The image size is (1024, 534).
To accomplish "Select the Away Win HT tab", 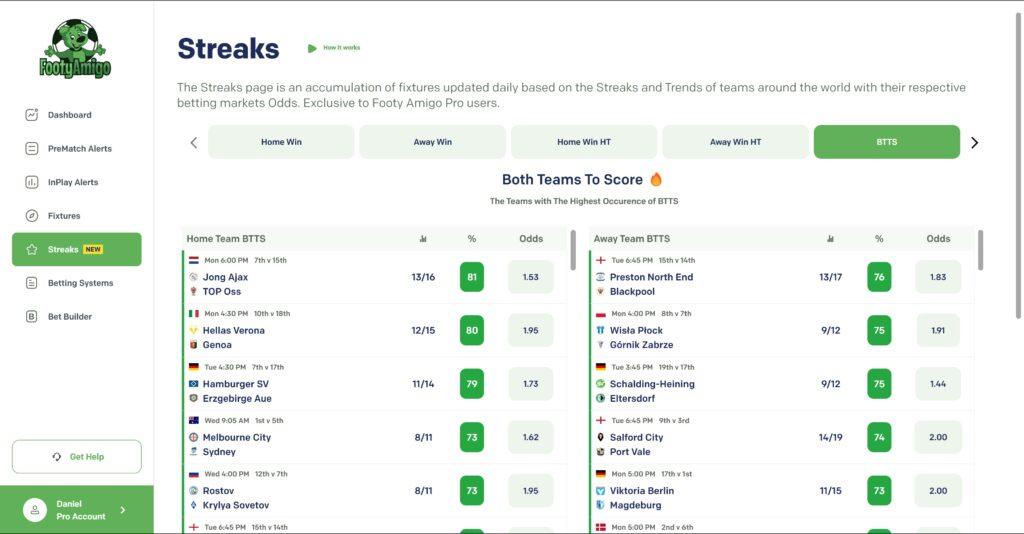I will tap(735, 142).
